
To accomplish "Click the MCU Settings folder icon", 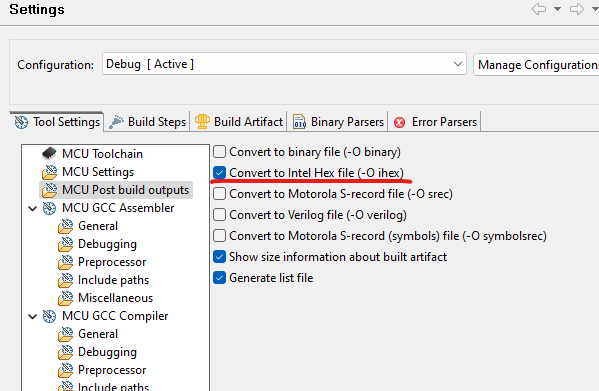I will [49, 172].
